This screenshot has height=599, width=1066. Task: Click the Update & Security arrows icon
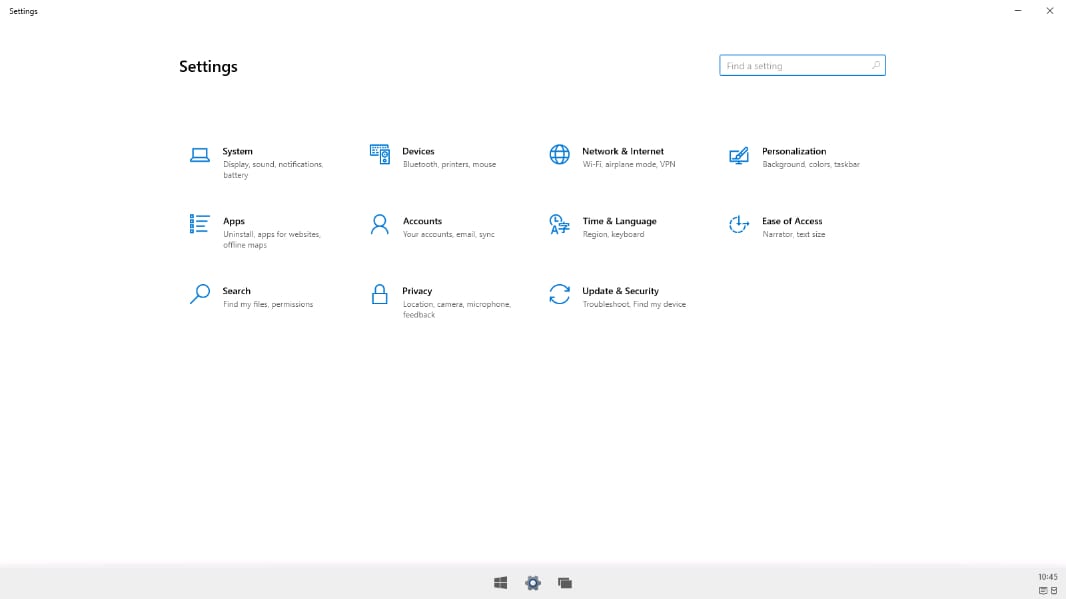559,294
